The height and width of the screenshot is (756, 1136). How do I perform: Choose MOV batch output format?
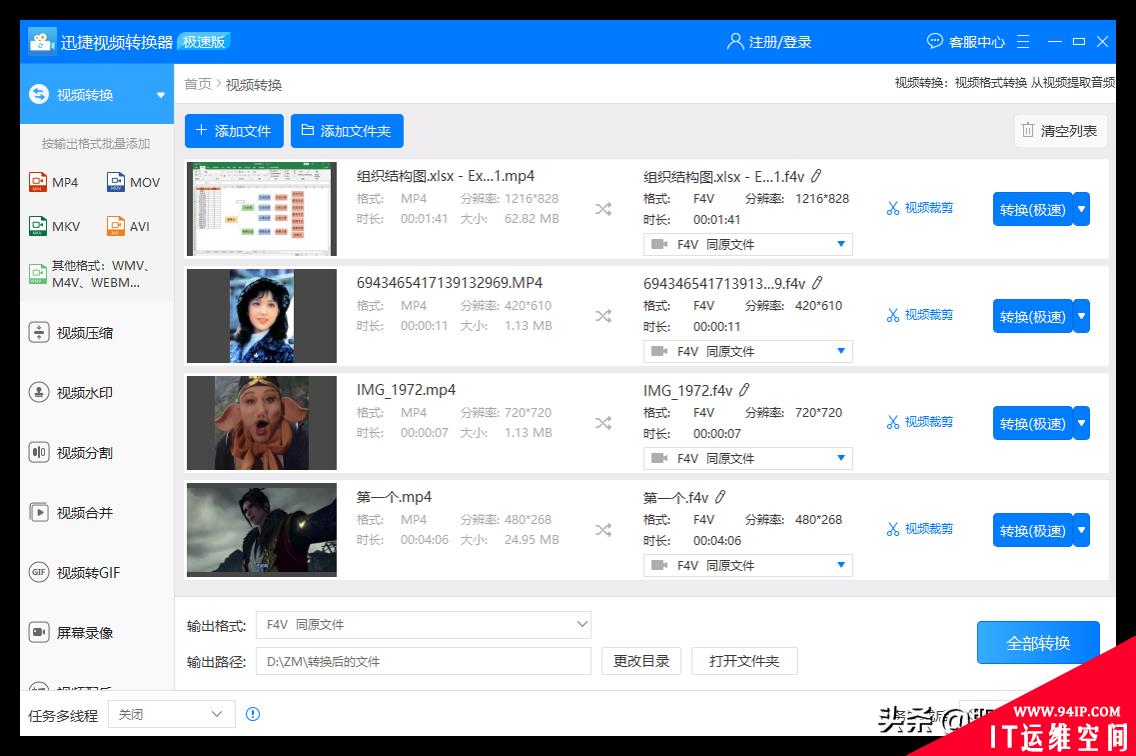tap(133, 182)
